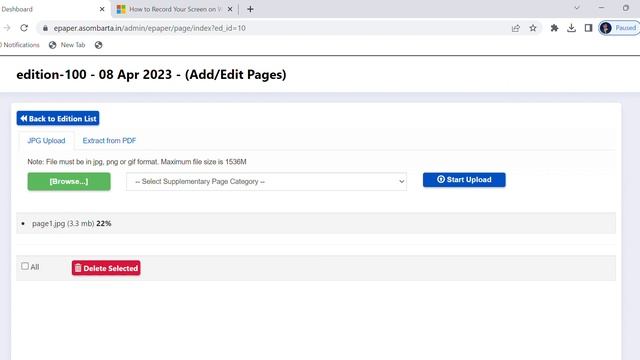The height and width of the screenshot is (360, 640).
Task: Open the browser Downloads icon
Action: (571, 28)
